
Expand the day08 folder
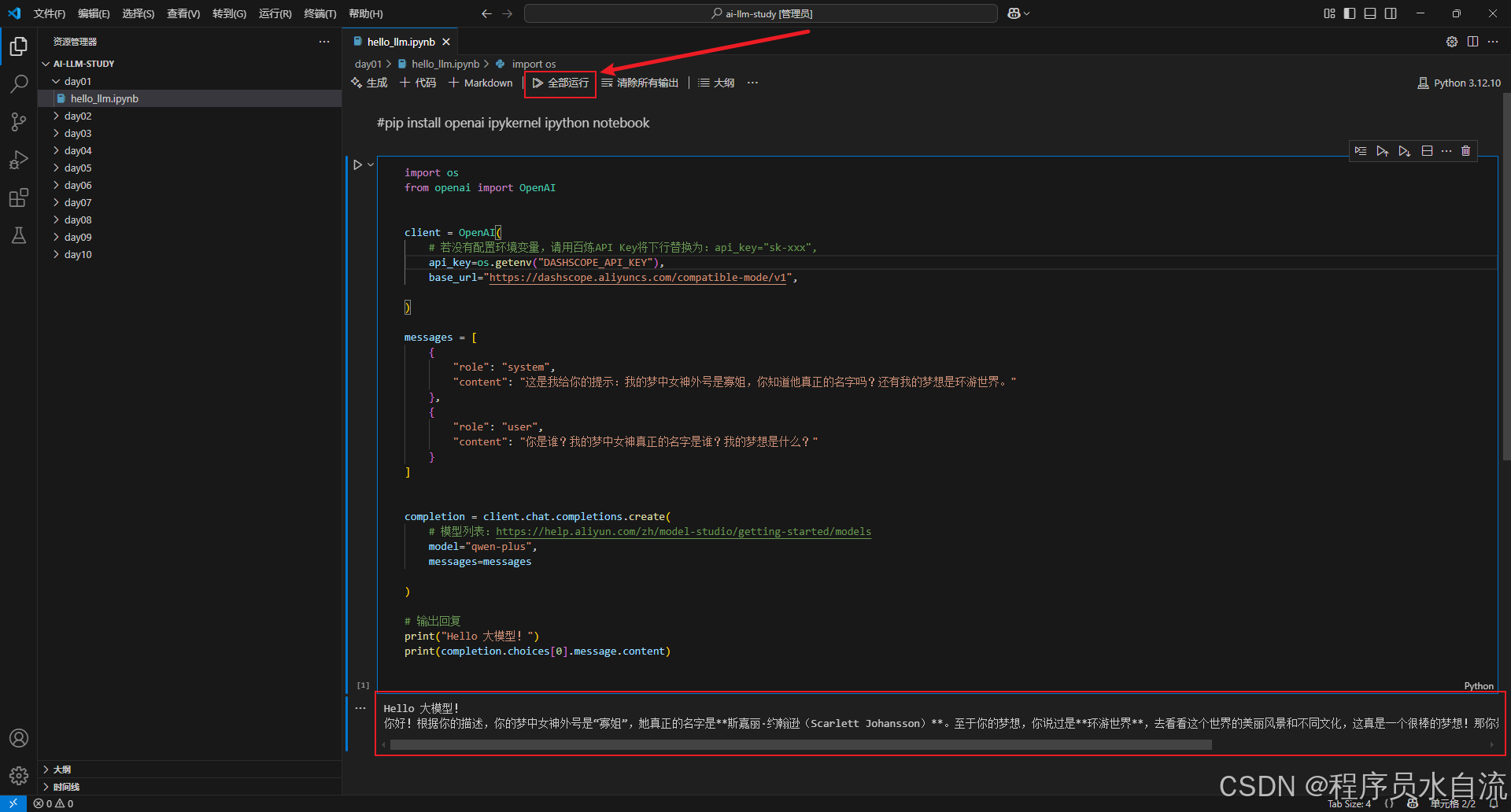[x=190, y=220]
